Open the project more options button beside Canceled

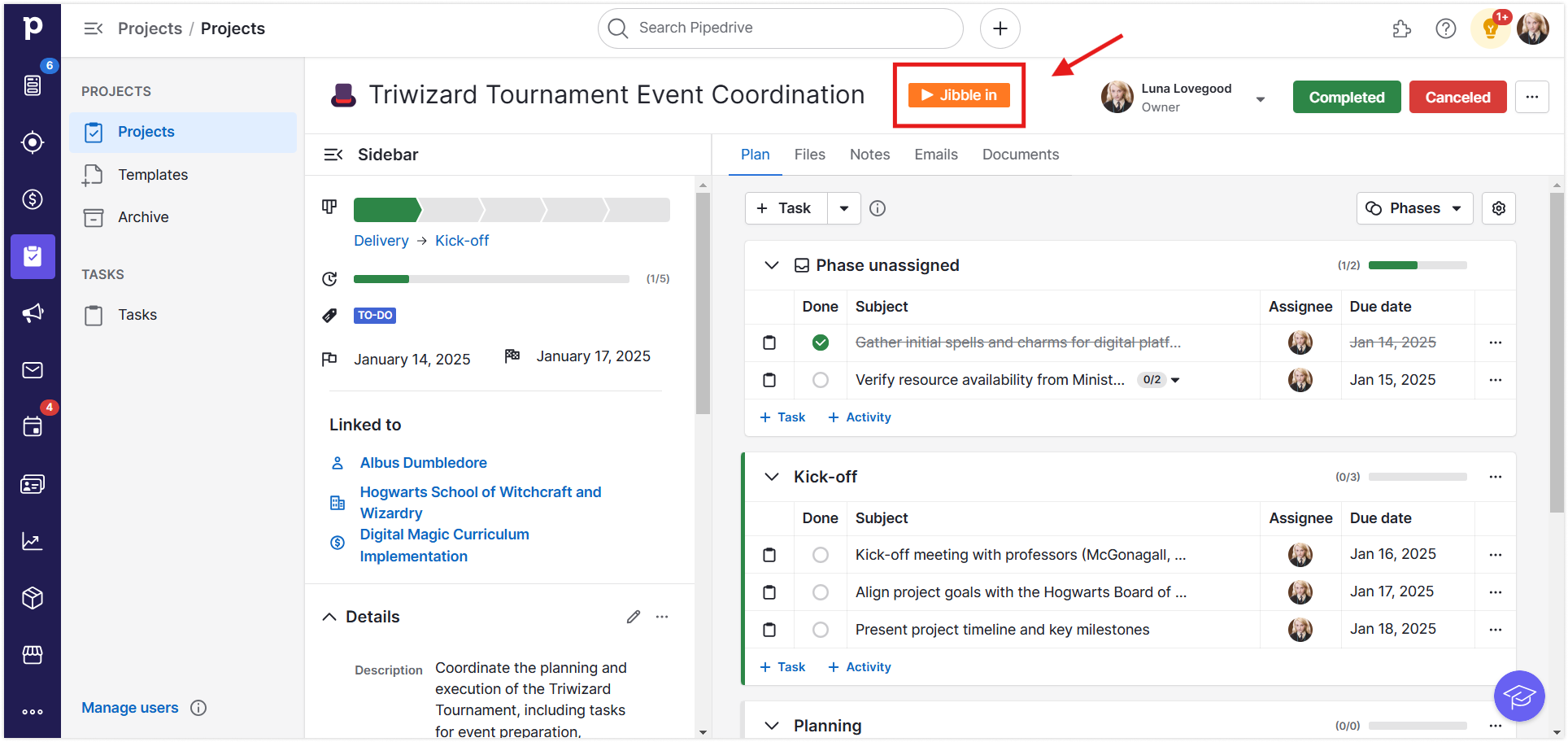(x=1532, y=97)
